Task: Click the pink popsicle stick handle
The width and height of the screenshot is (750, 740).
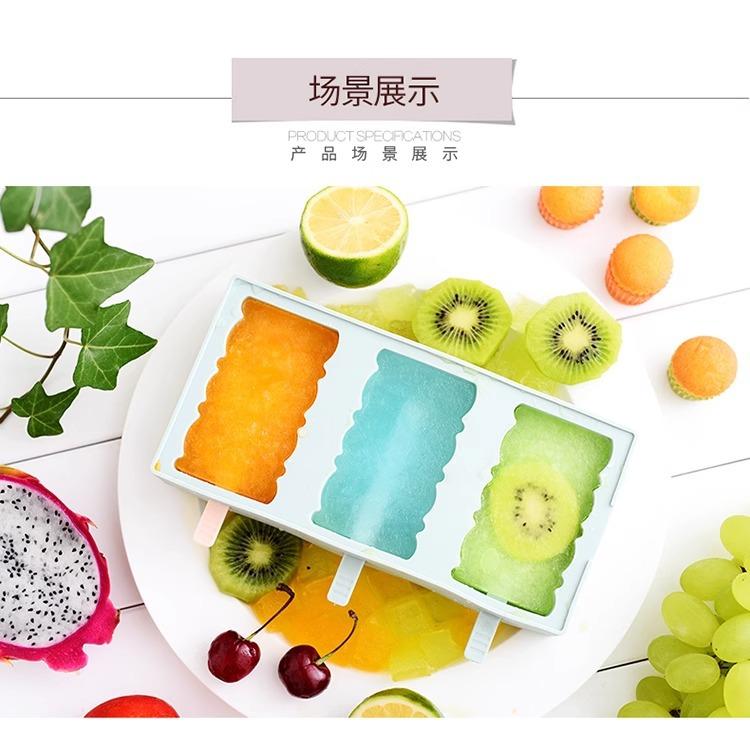Action: [x=209, y=521]
